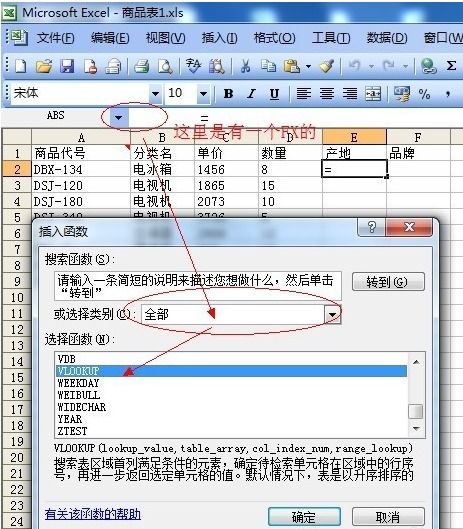Align cell text right
463x529 pixels.
(x=350, y=93)
